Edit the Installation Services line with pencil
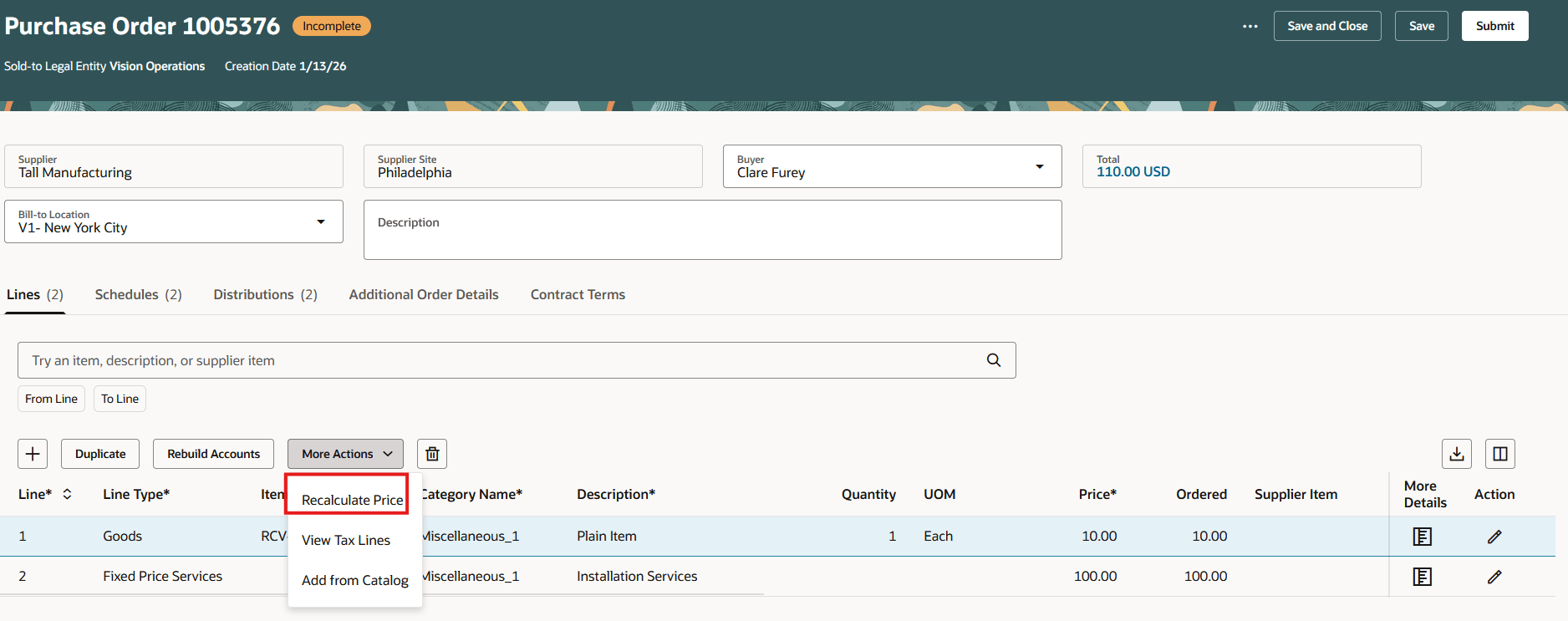The image size is (1568, 621). pyautogui.click(x=1494, y=577)
